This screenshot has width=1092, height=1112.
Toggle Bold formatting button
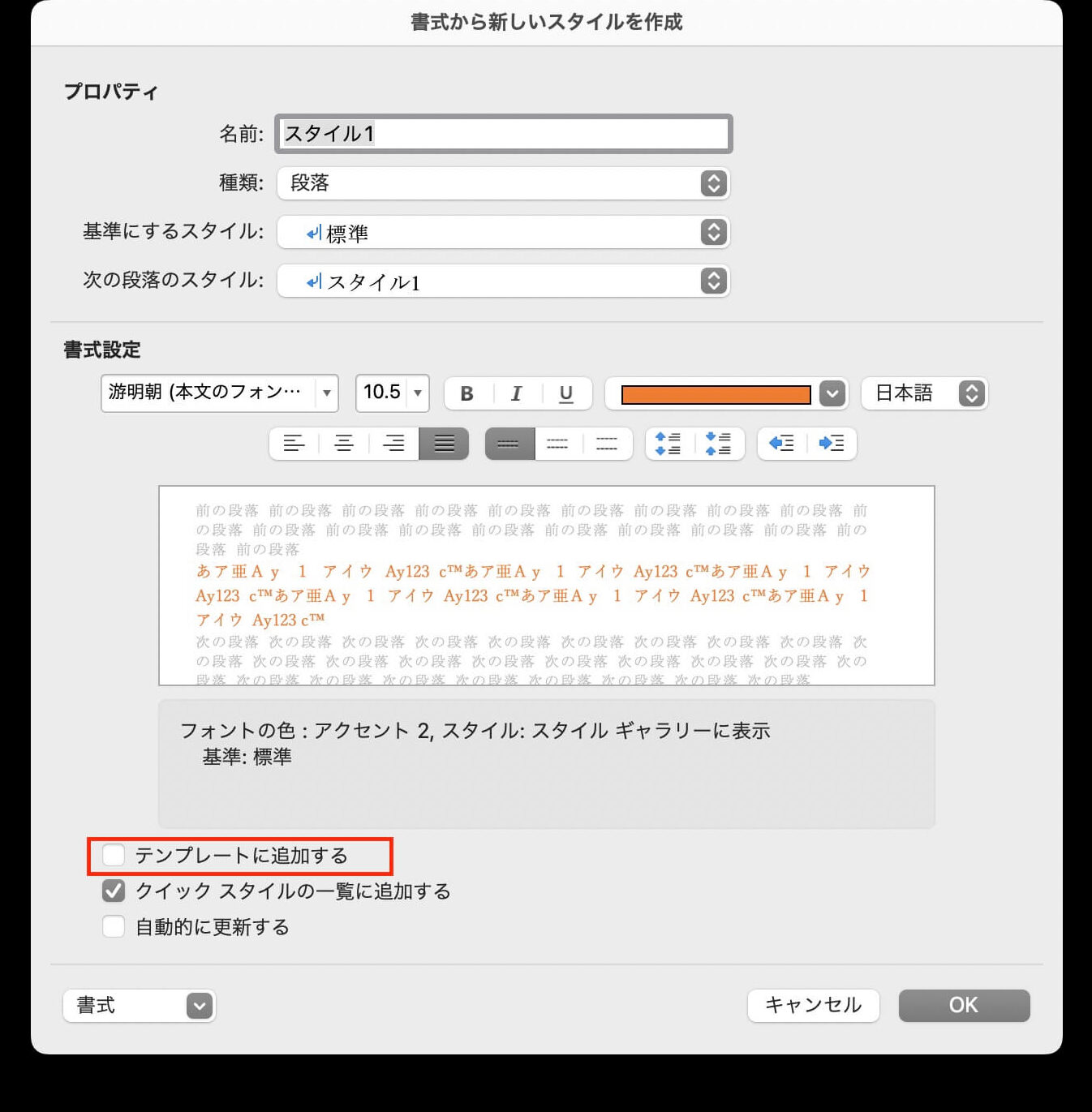click(x=468, y=393)
